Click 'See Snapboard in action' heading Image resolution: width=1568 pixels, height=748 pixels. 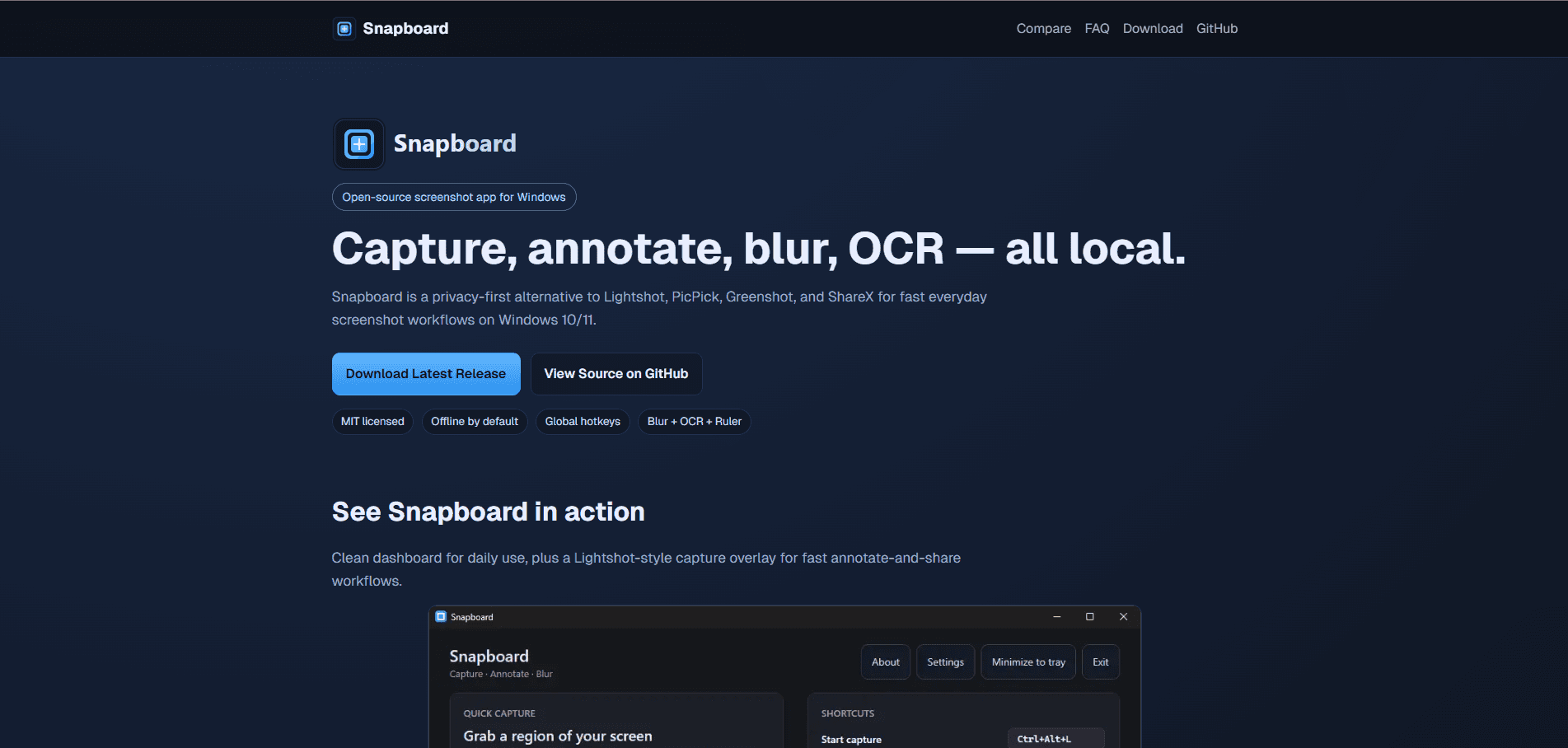point(489,512)
